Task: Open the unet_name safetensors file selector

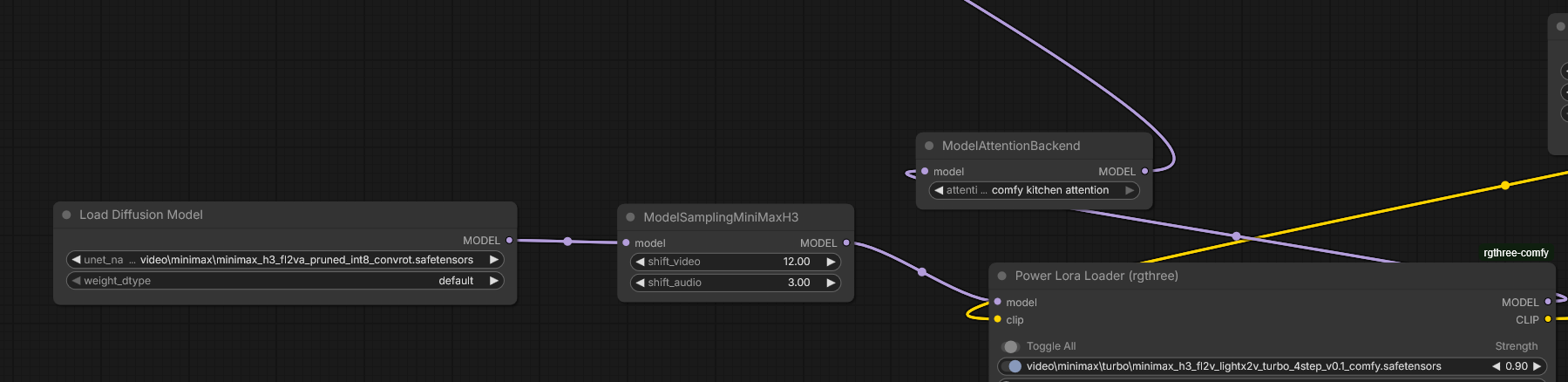Action: click(285, 260)
